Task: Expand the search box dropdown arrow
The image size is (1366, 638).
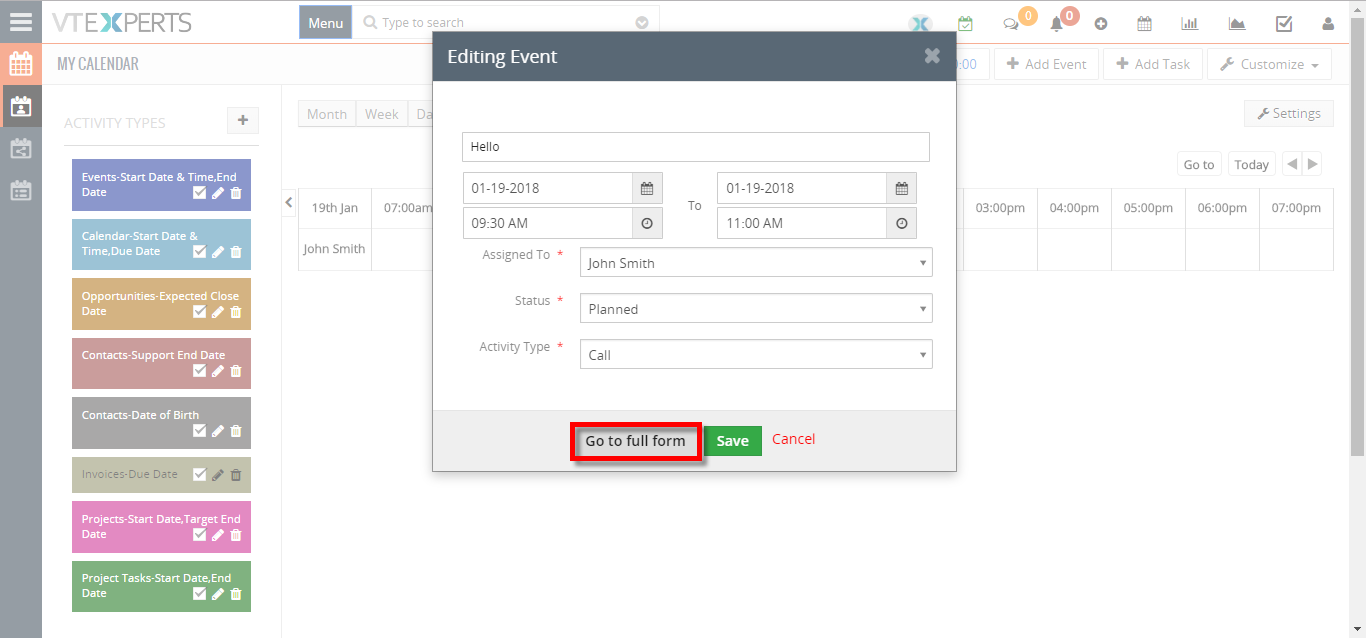Action: point(642,23)
